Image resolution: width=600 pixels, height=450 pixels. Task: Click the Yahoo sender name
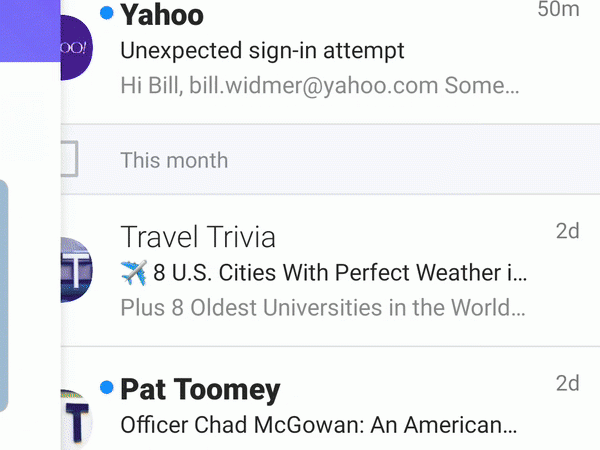pyautogui.click(x=162, y=15)
